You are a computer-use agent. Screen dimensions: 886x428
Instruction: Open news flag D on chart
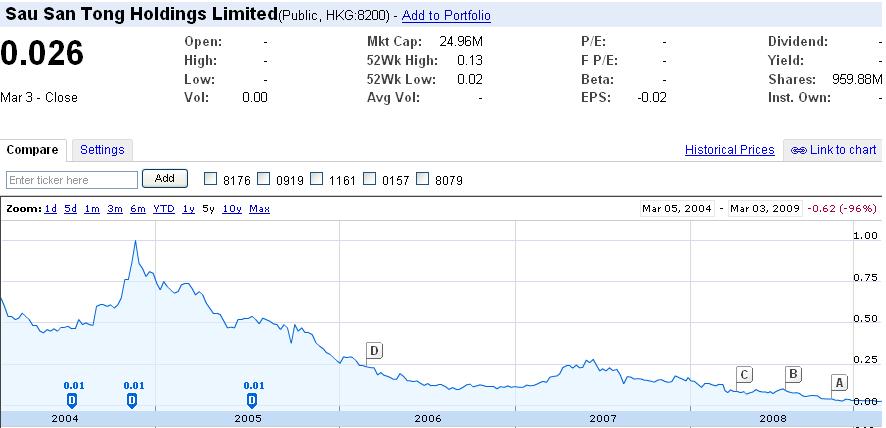[x=375, y=351]
